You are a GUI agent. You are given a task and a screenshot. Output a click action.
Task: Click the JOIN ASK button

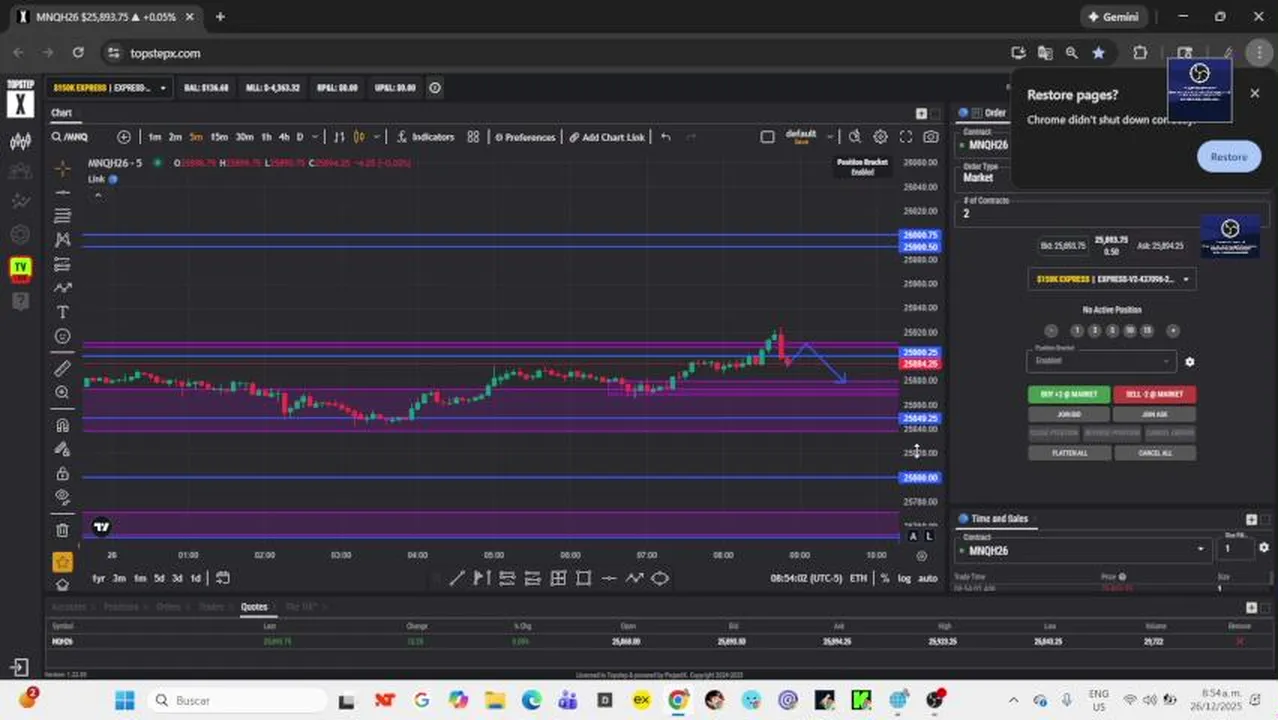(x=1154, y=414)
